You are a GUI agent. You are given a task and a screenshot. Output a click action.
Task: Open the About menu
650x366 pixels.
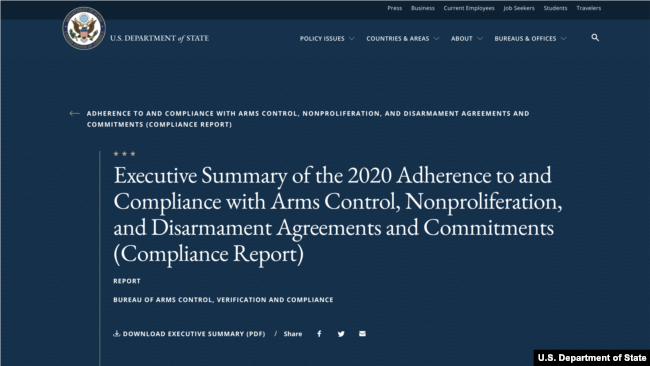461,39
